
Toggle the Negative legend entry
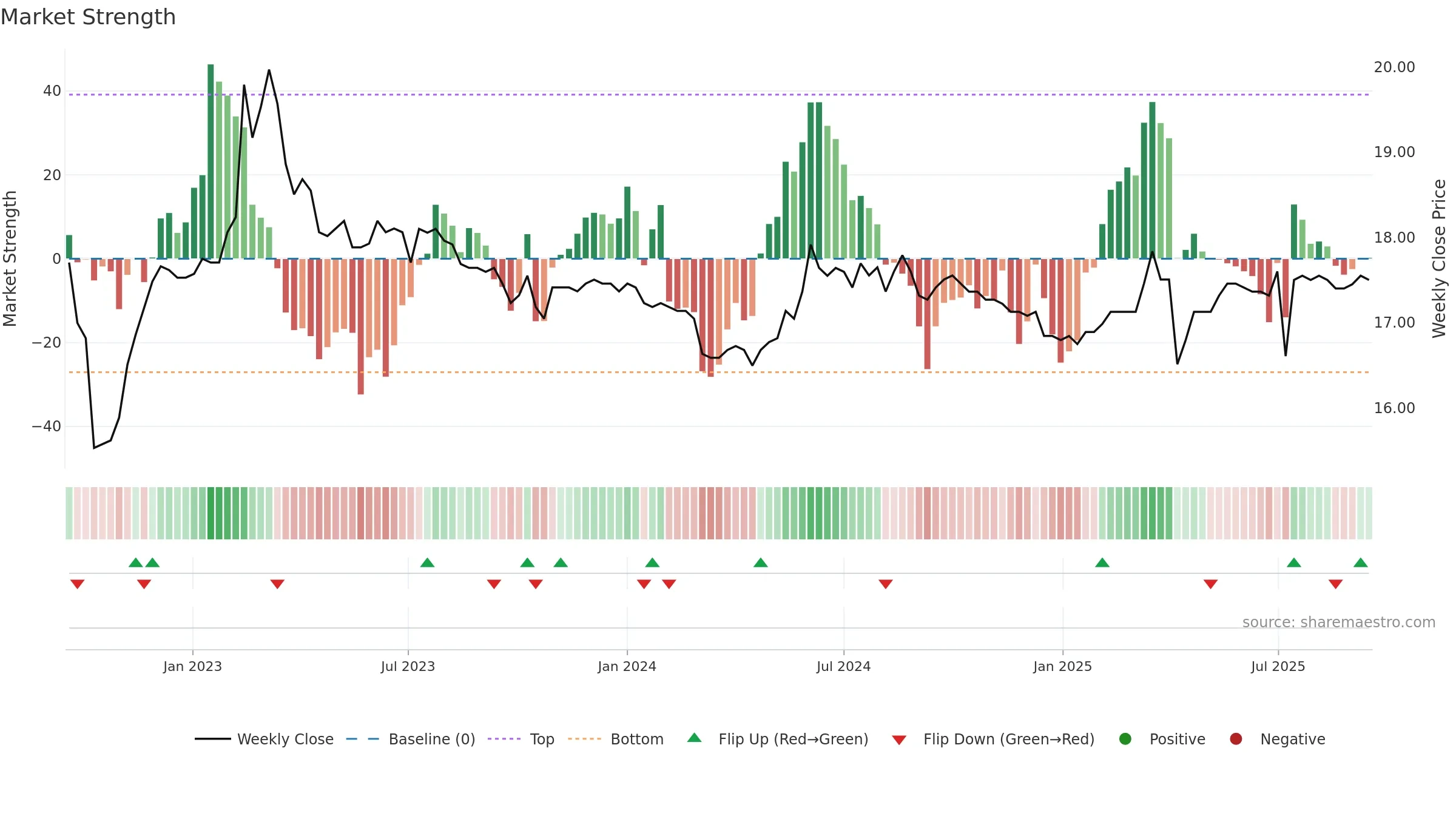[x=1277, y=739]
